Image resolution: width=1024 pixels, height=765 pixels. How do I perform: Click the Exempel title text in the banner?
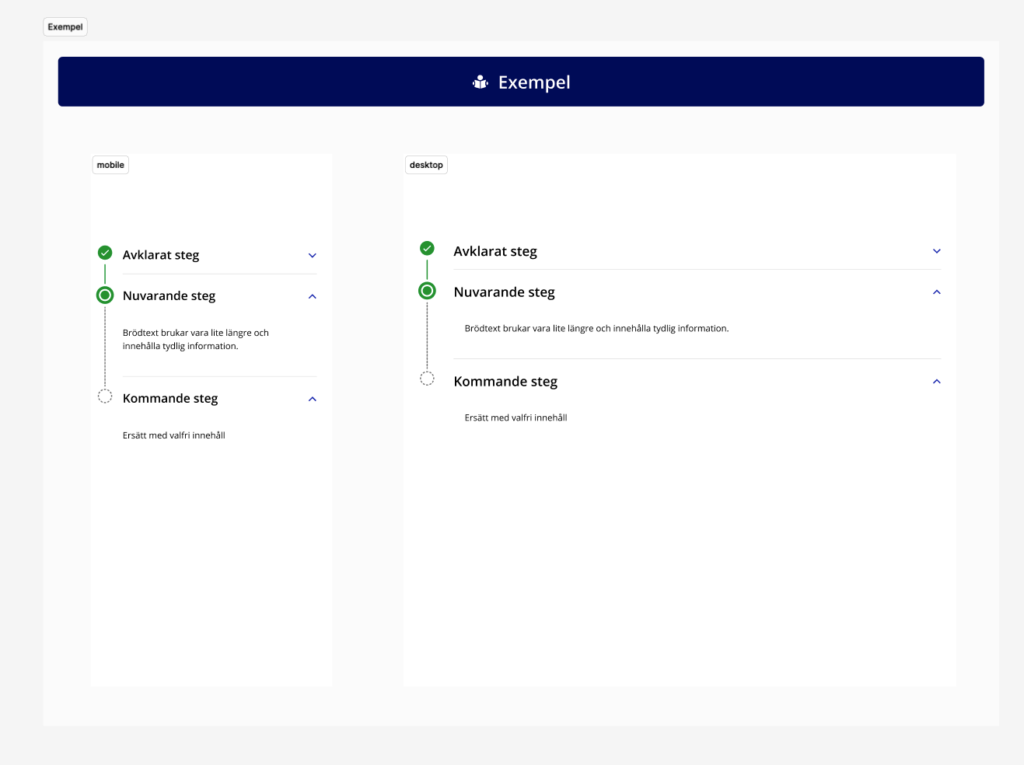534,82
